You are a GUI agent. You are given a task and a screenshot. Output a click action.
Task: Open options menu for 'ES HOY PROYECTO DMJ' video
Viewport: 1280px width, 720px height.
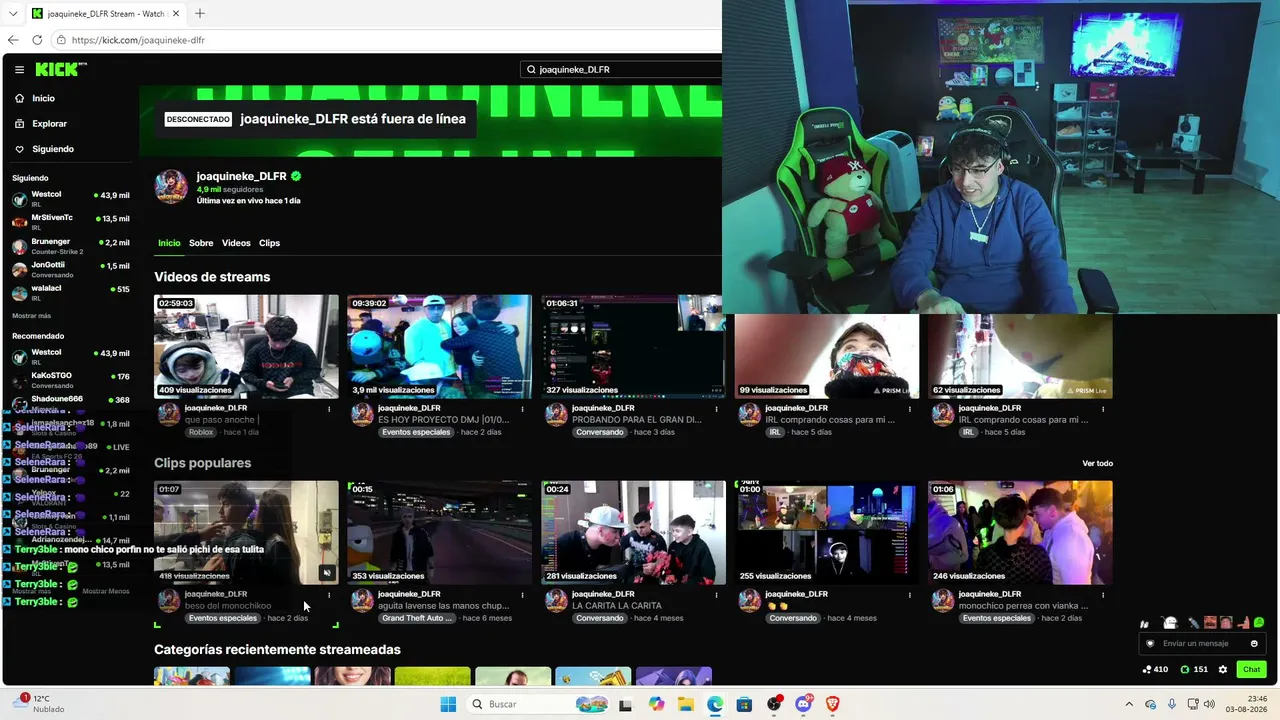pyautogui.click(x=522, y=409)
